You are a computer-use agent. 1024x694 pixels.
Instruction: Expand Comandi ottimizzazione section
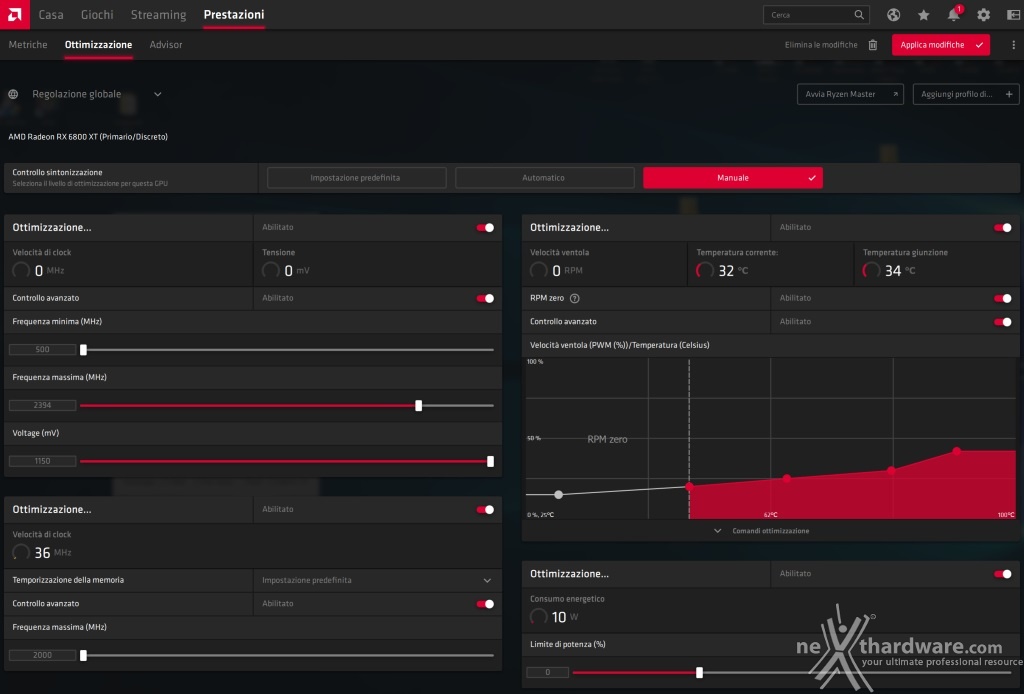[x=763, y=531]
